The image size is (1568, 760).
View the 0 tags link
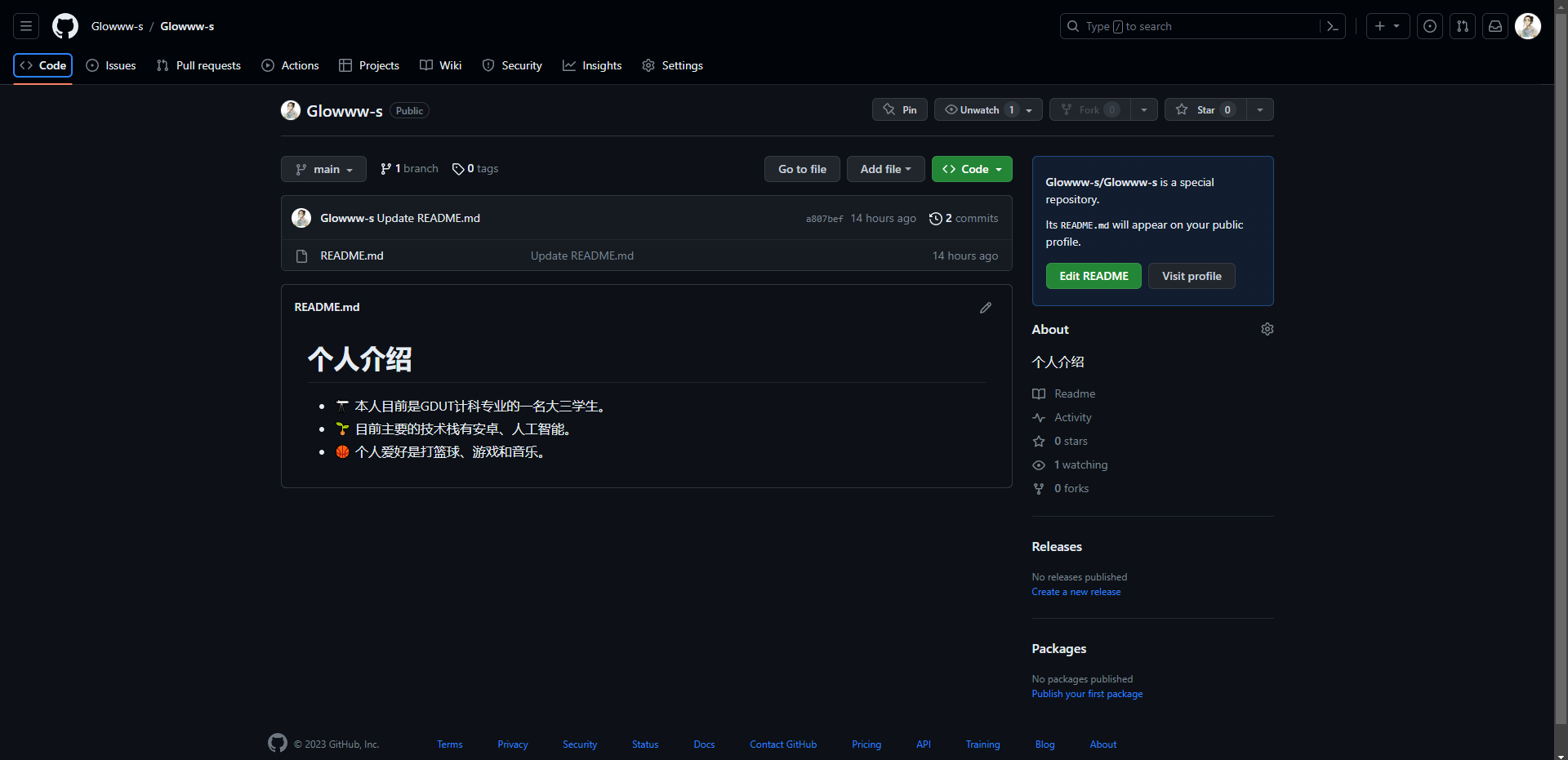click(475, 168)
